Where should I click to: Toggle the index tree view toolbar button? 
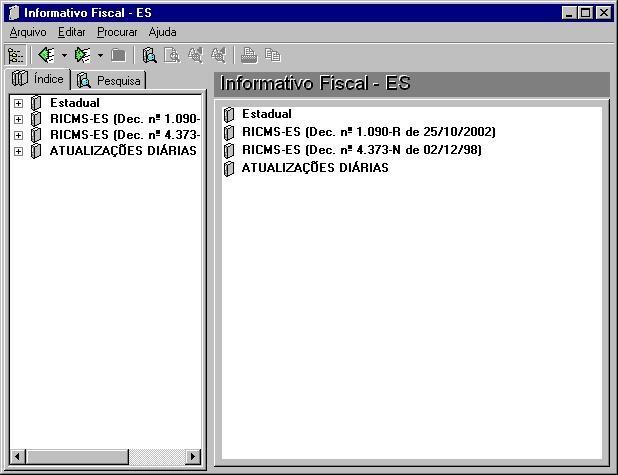click(x=16, y=55)
